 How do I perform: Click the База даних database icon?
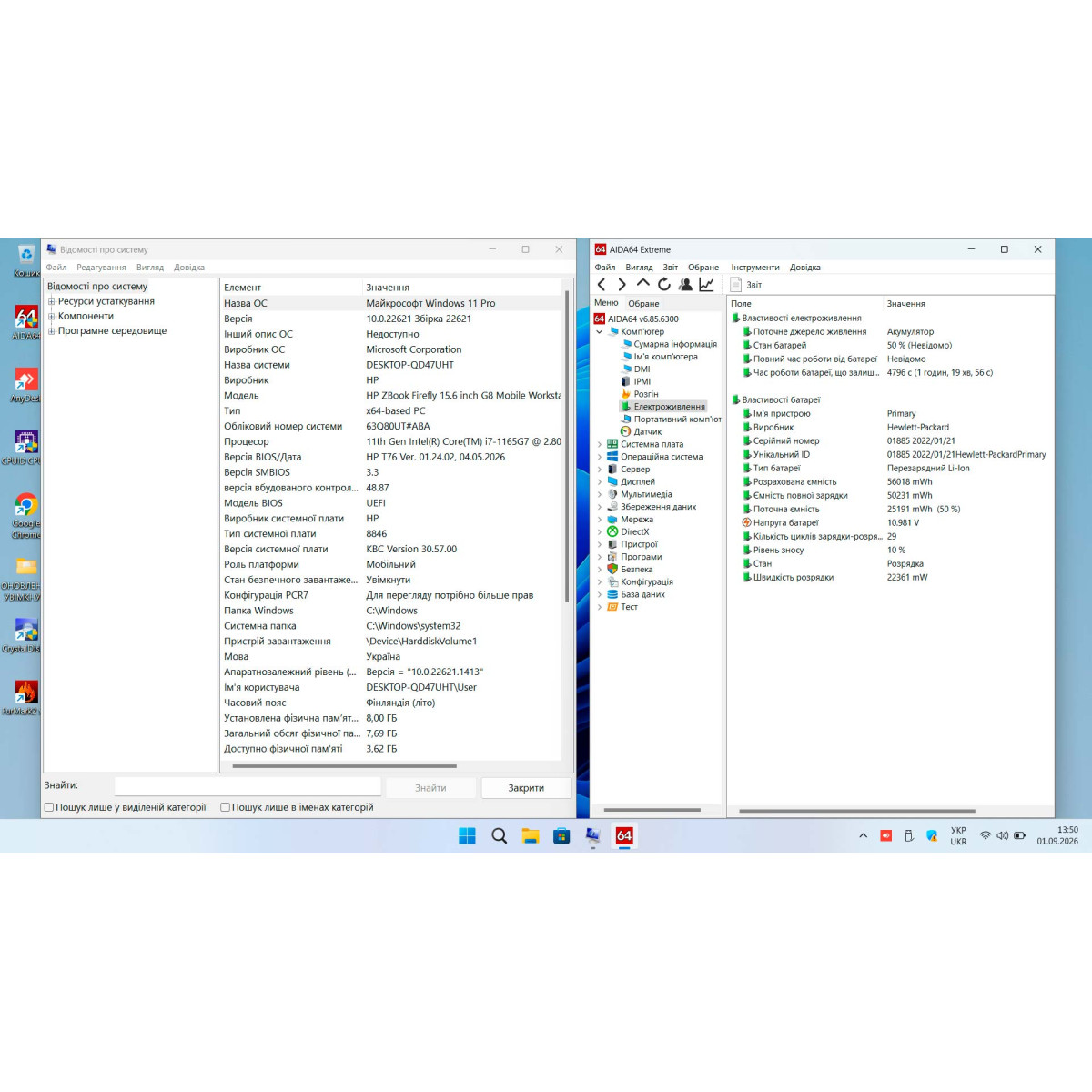click(612, 594)
